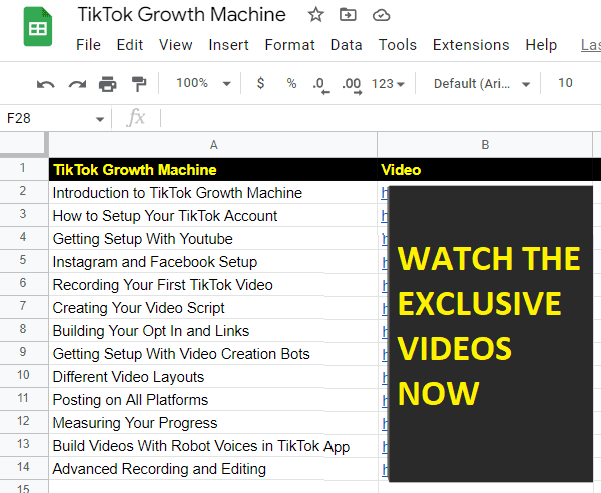
Task: Open the View menu
Action: coord(176,45)
